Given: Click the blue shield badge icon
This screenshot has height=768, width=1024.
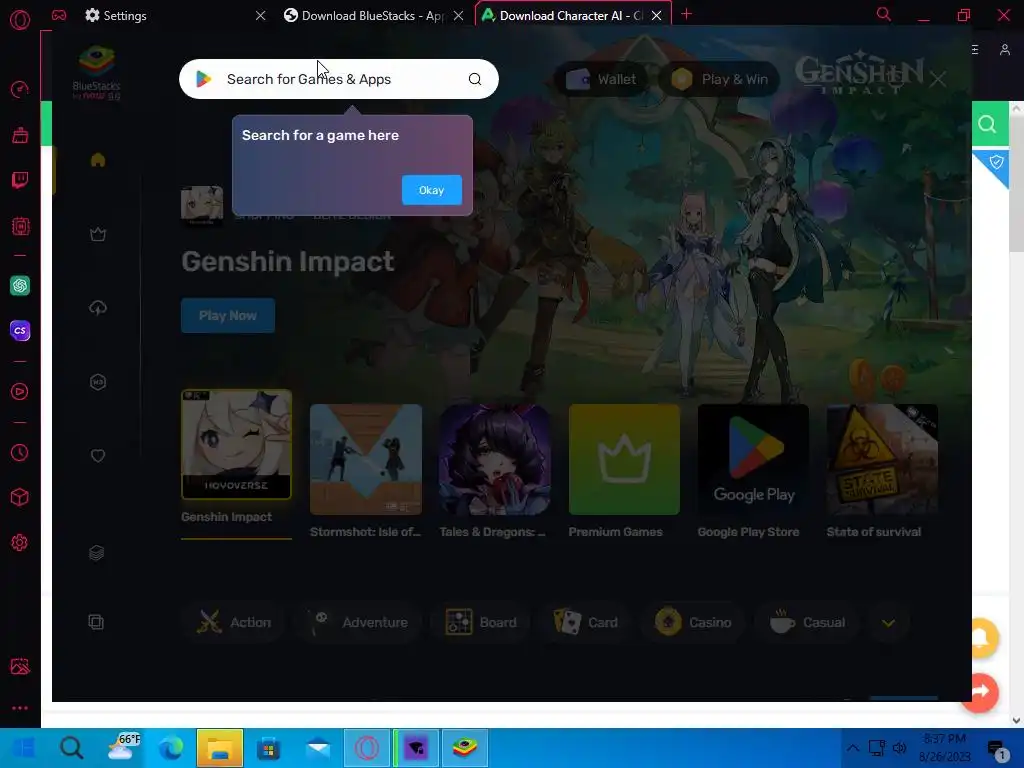Looking at the screenshot, I should pos(996,162).
